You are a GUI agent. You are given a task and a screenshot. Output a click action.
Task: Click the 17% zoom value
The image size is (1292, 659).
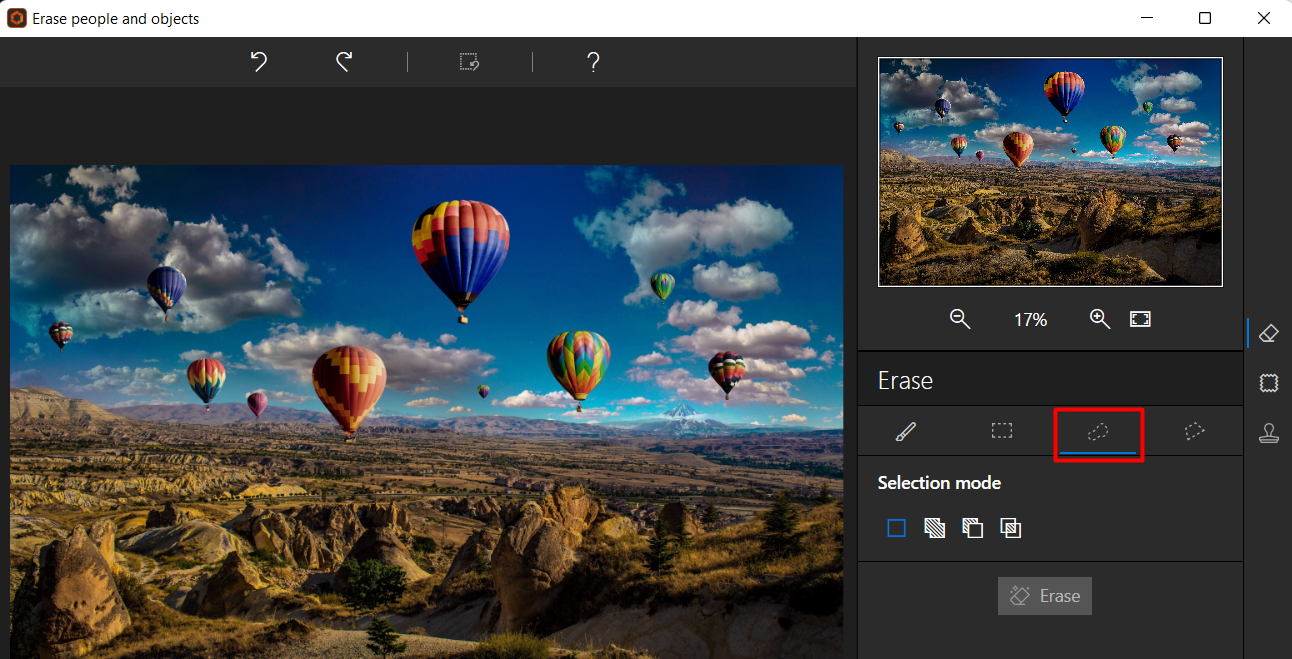[x=1030, y=320]
